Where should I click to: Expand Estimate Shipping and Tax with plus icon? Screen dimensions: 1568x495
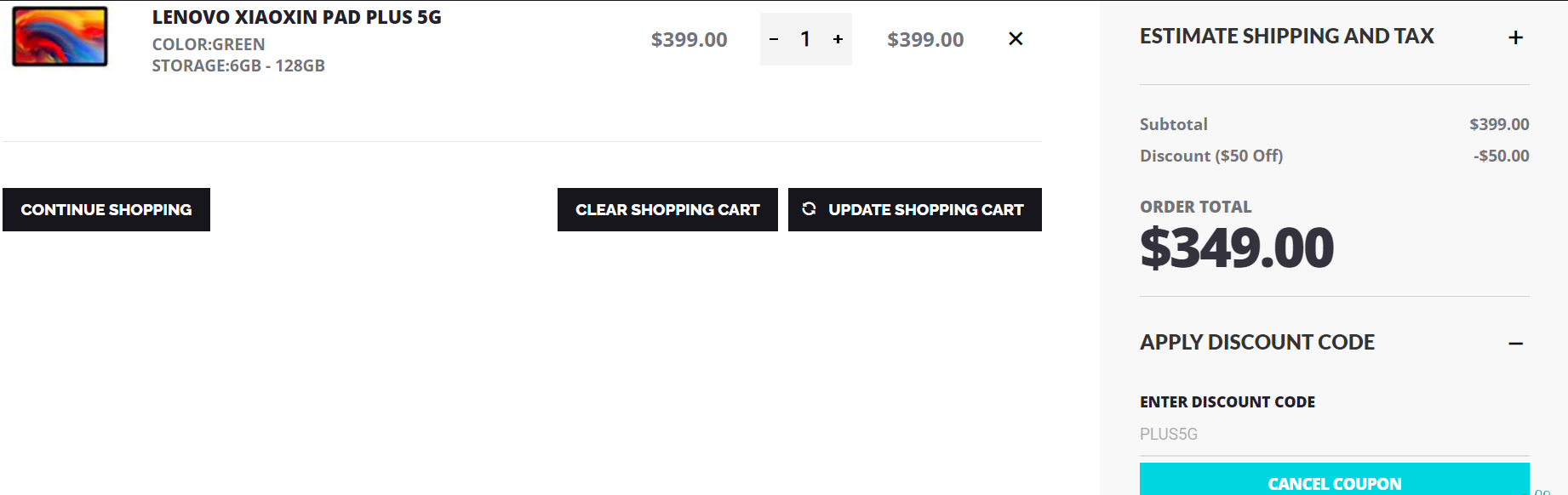tap(1515, 37)
